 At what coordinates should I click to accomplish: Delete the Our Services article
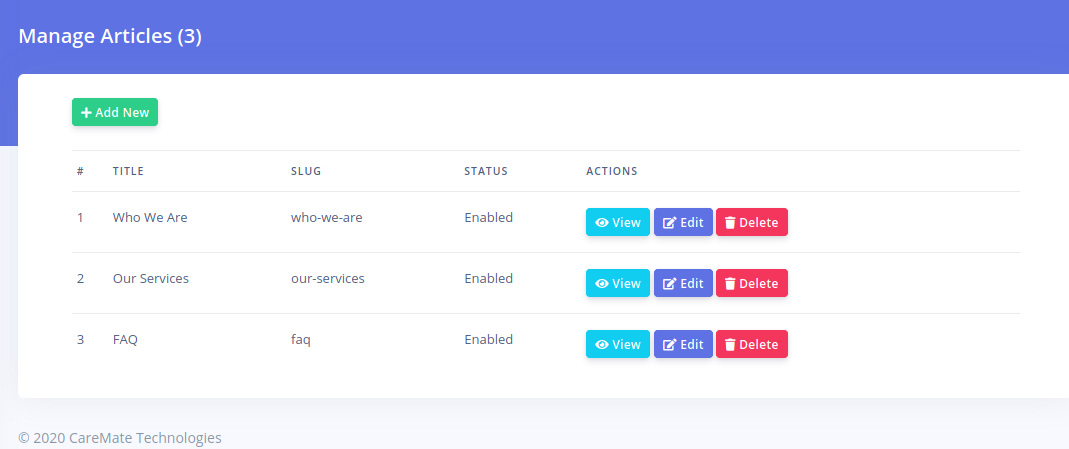751,283
